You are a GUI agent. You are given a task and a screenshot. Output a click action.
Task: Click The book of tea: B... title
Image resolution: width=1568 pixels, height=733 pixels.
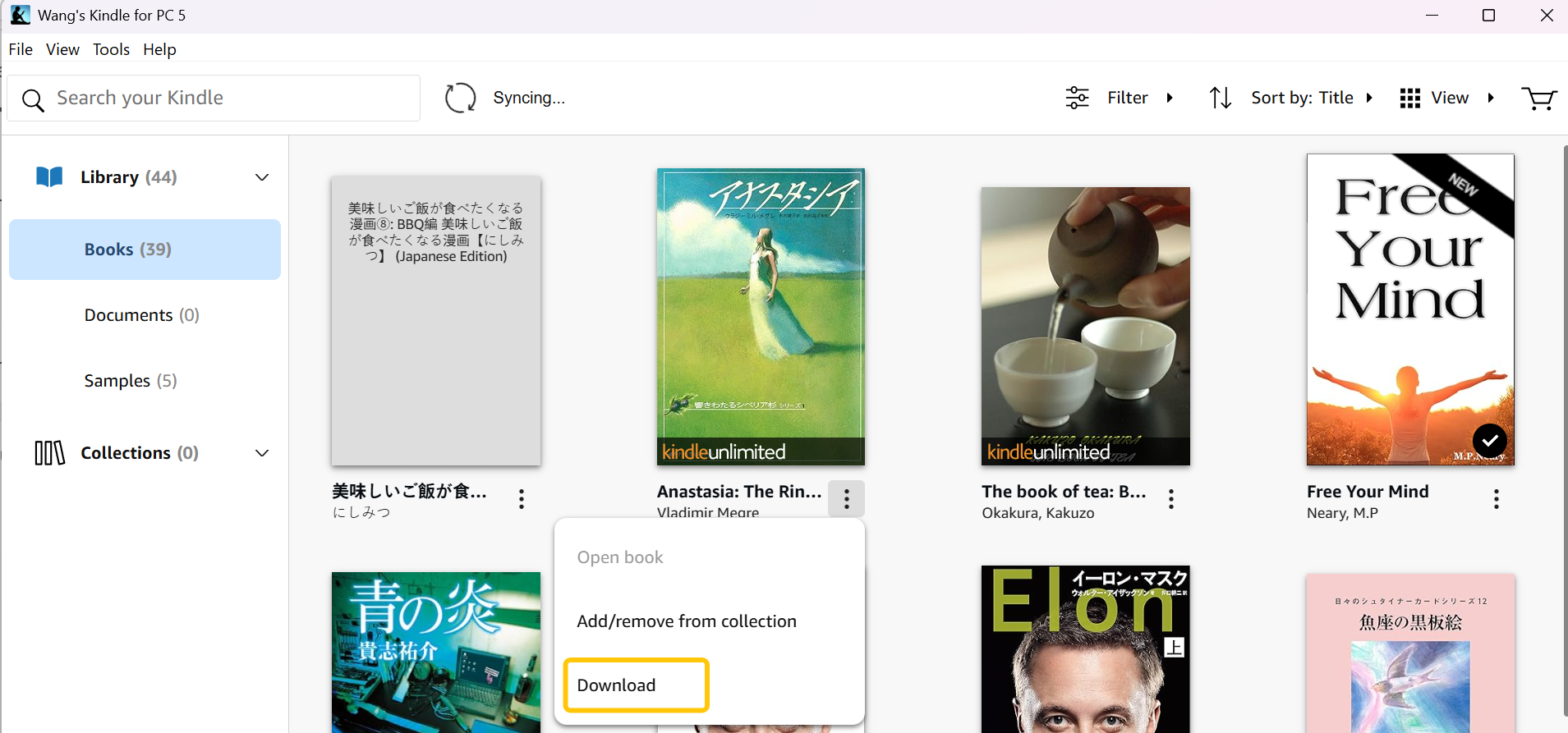pos(1064,492)
